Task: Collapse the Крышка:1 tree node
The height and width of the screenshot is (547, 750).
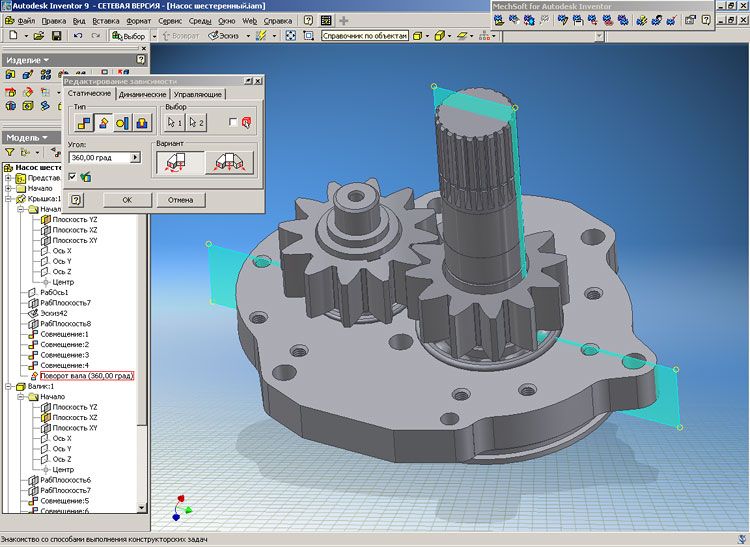Action: point(8,198)
